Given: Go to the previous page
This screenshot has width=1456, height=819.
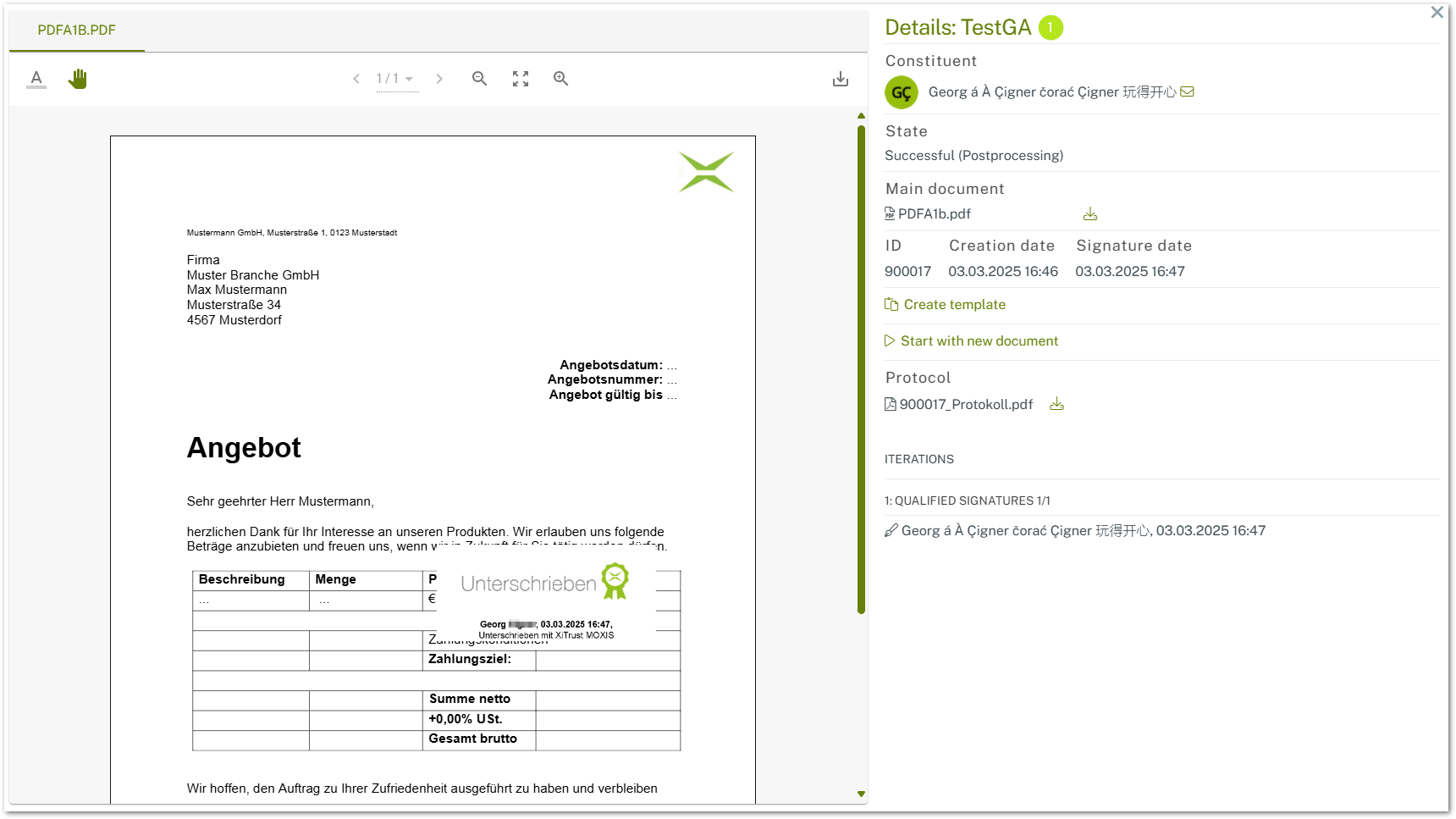Looking at the screenshot, I should coord(356,79).
